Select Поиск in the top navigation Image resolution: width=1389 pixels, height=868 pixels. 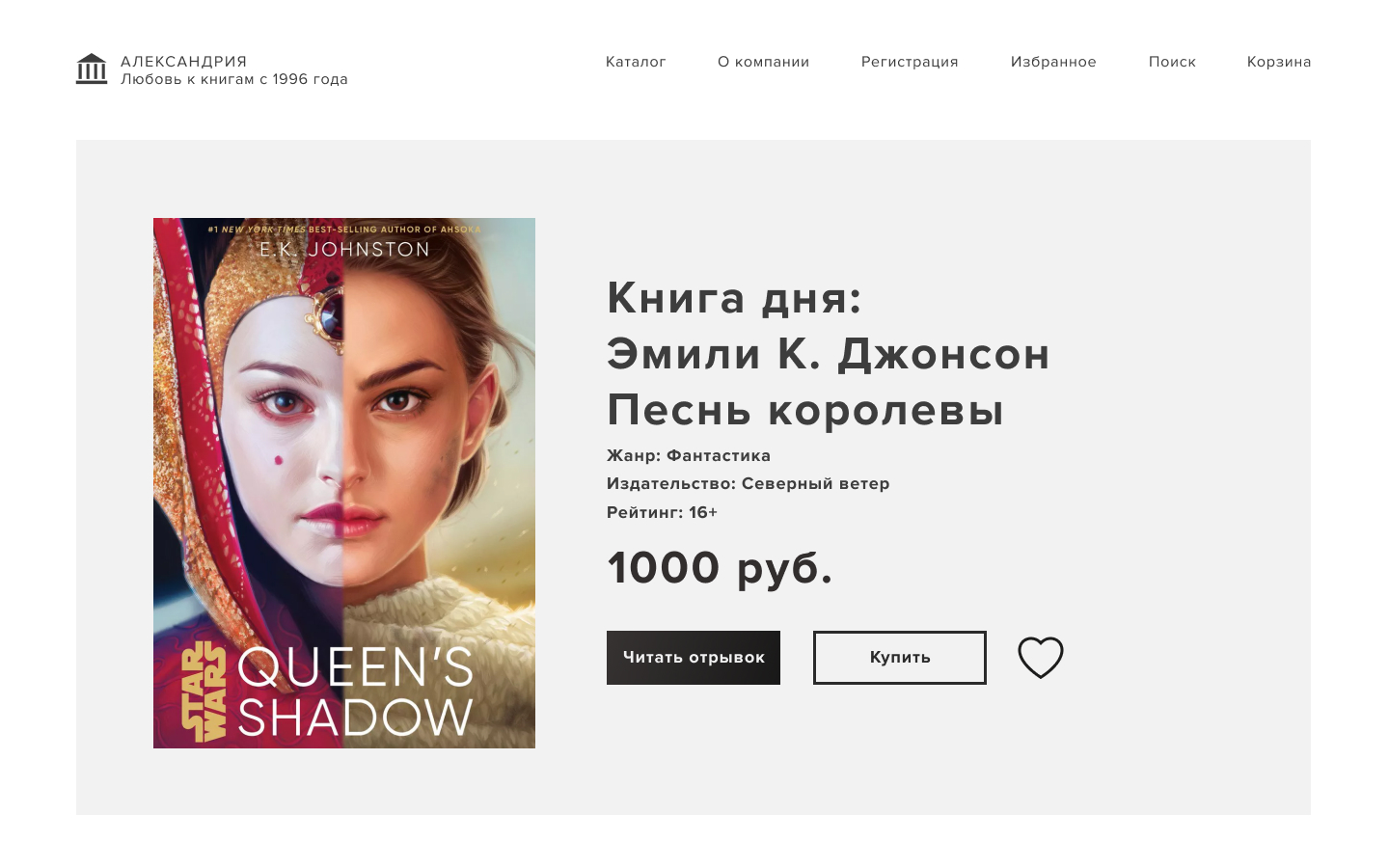click(1172, 62)
